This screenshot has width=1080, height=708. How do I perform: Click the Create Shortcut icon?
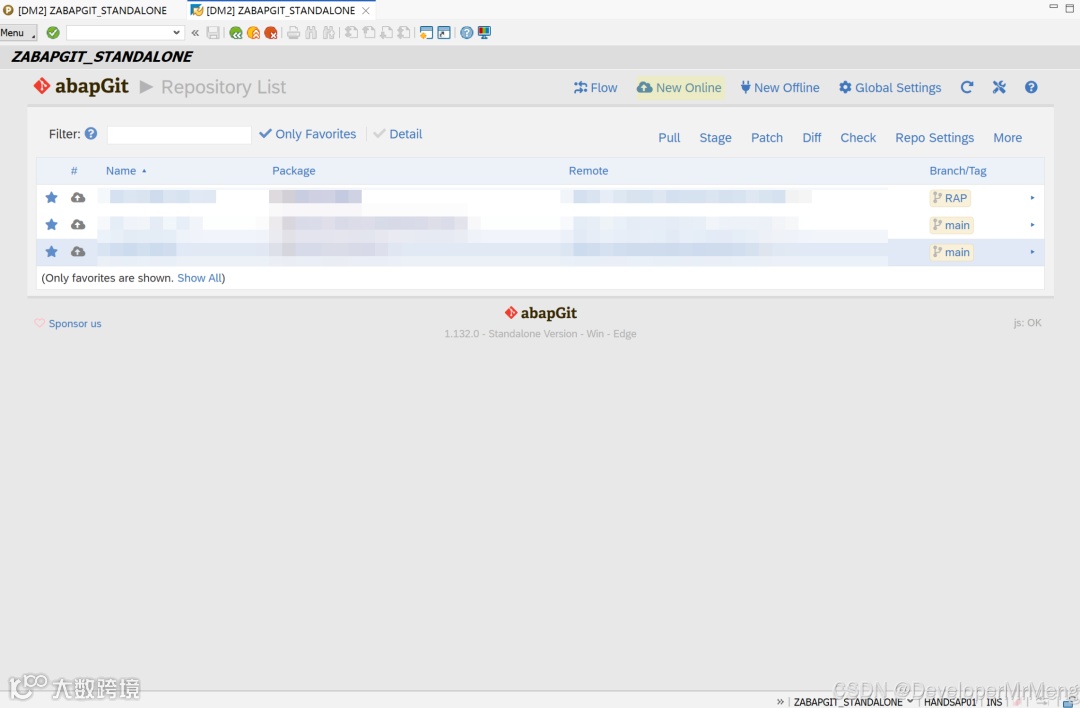(x=444, y=32)
